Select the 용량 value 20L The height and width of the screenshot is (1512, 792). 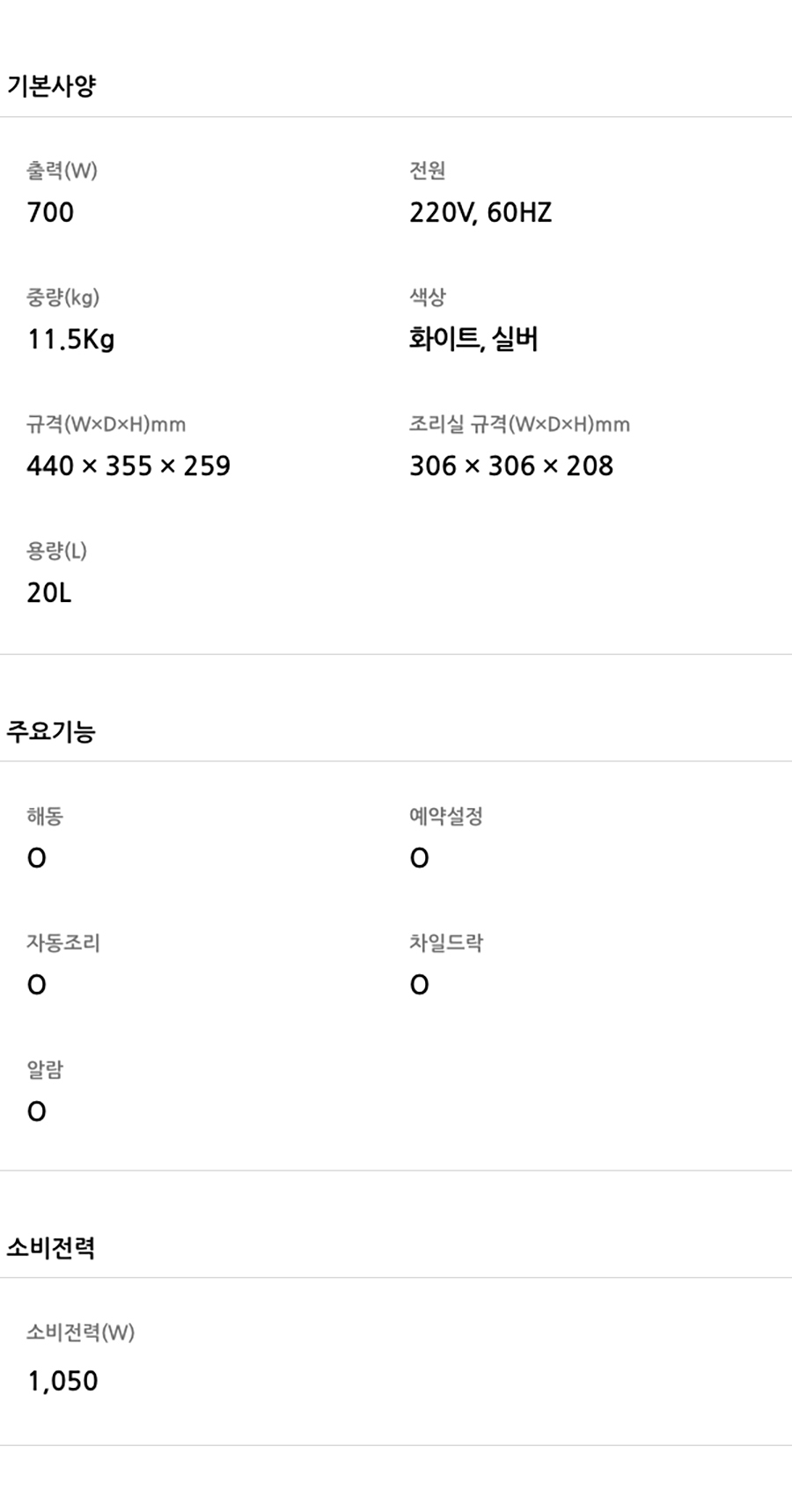tap(49, 593)
